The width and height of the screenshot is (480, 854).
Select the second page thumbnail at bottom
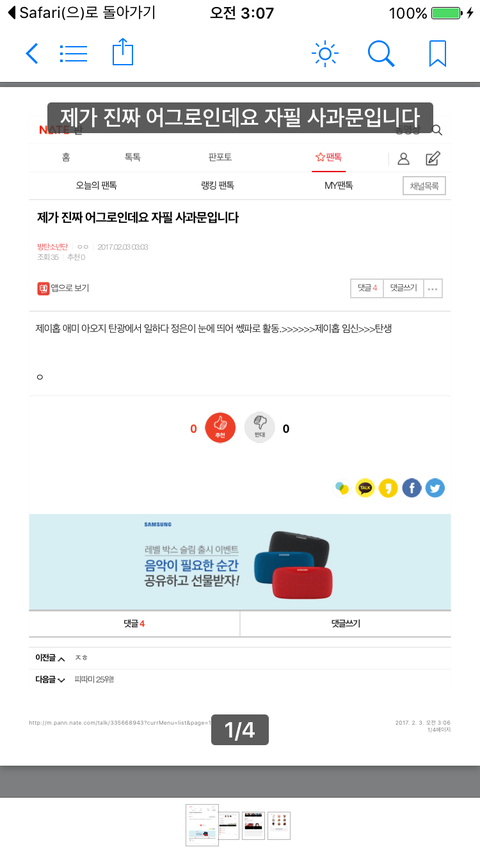(229, 826)
